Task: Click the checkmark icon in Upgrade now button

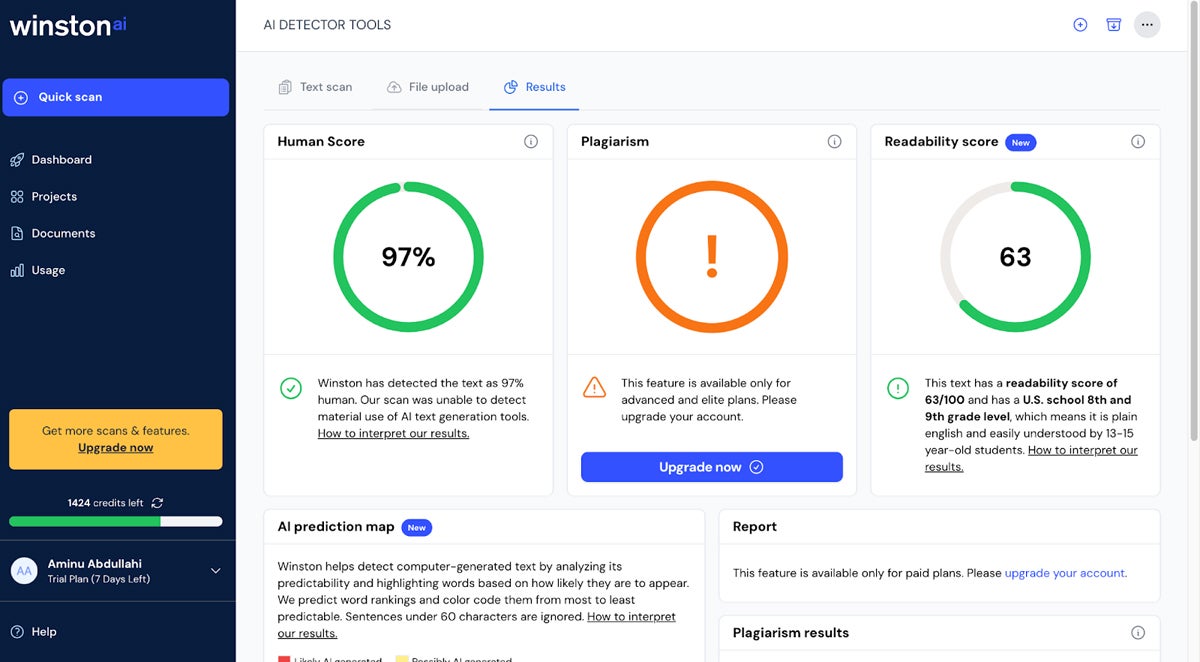Action: [756, 467]
